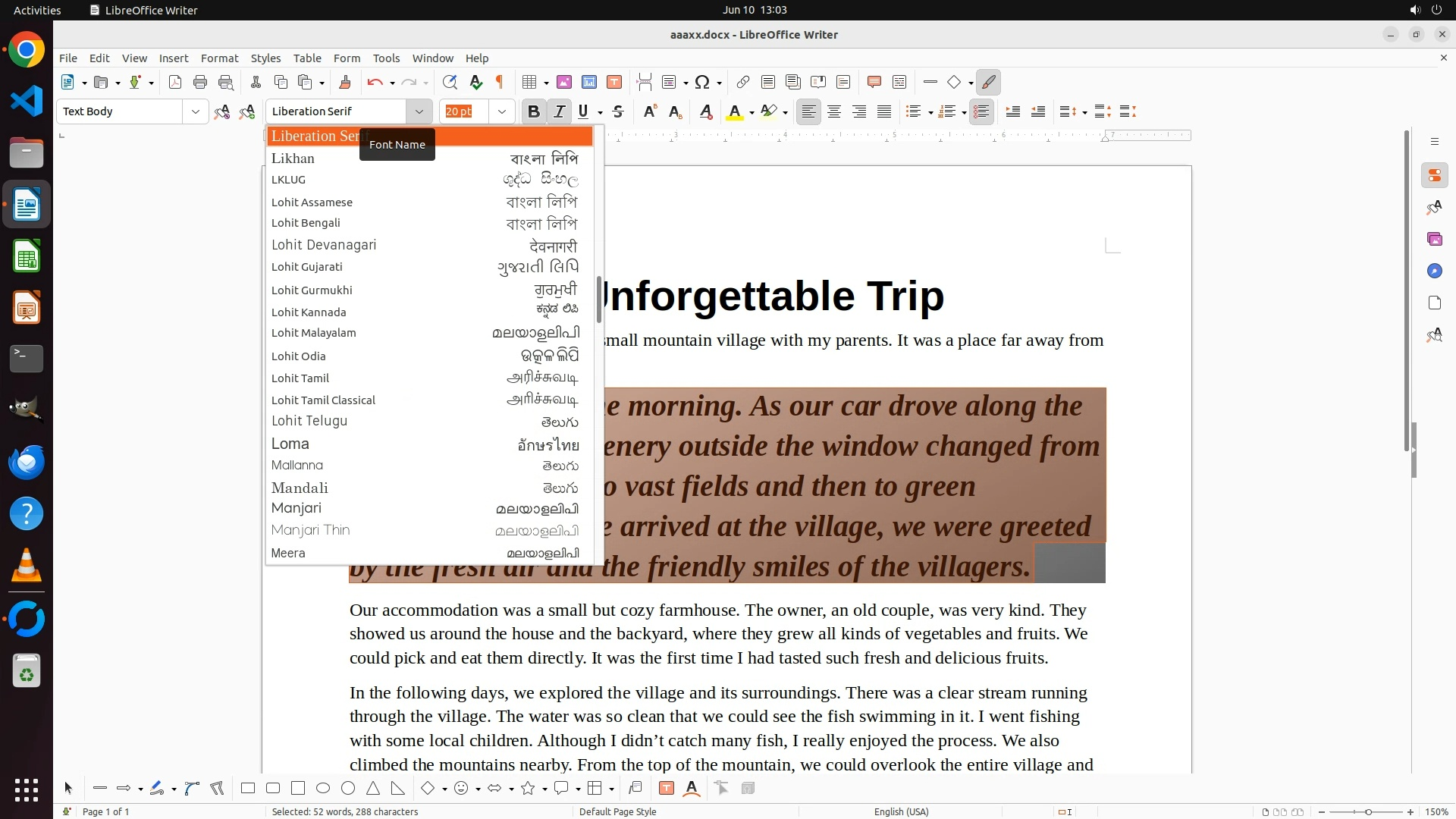Screen dimensions: 1456x819
Task: Click the Insert Image icon
Action: pyautogui.click(x=563, y=82)
